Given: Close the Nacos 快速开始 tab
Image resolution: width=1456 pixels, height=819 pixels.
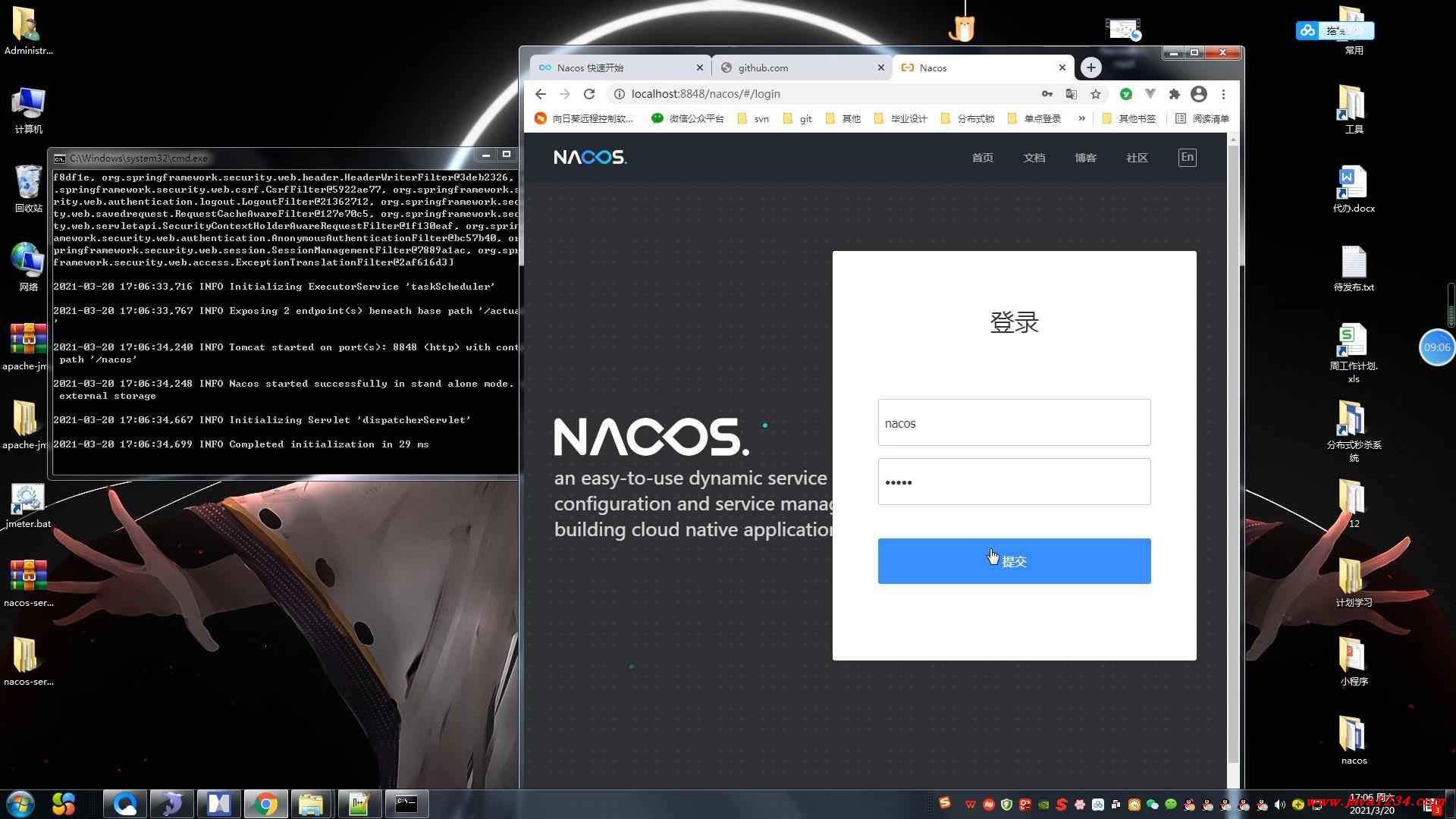Looking at the screenshot, I should pyautogui.click(x=699, y=67).
